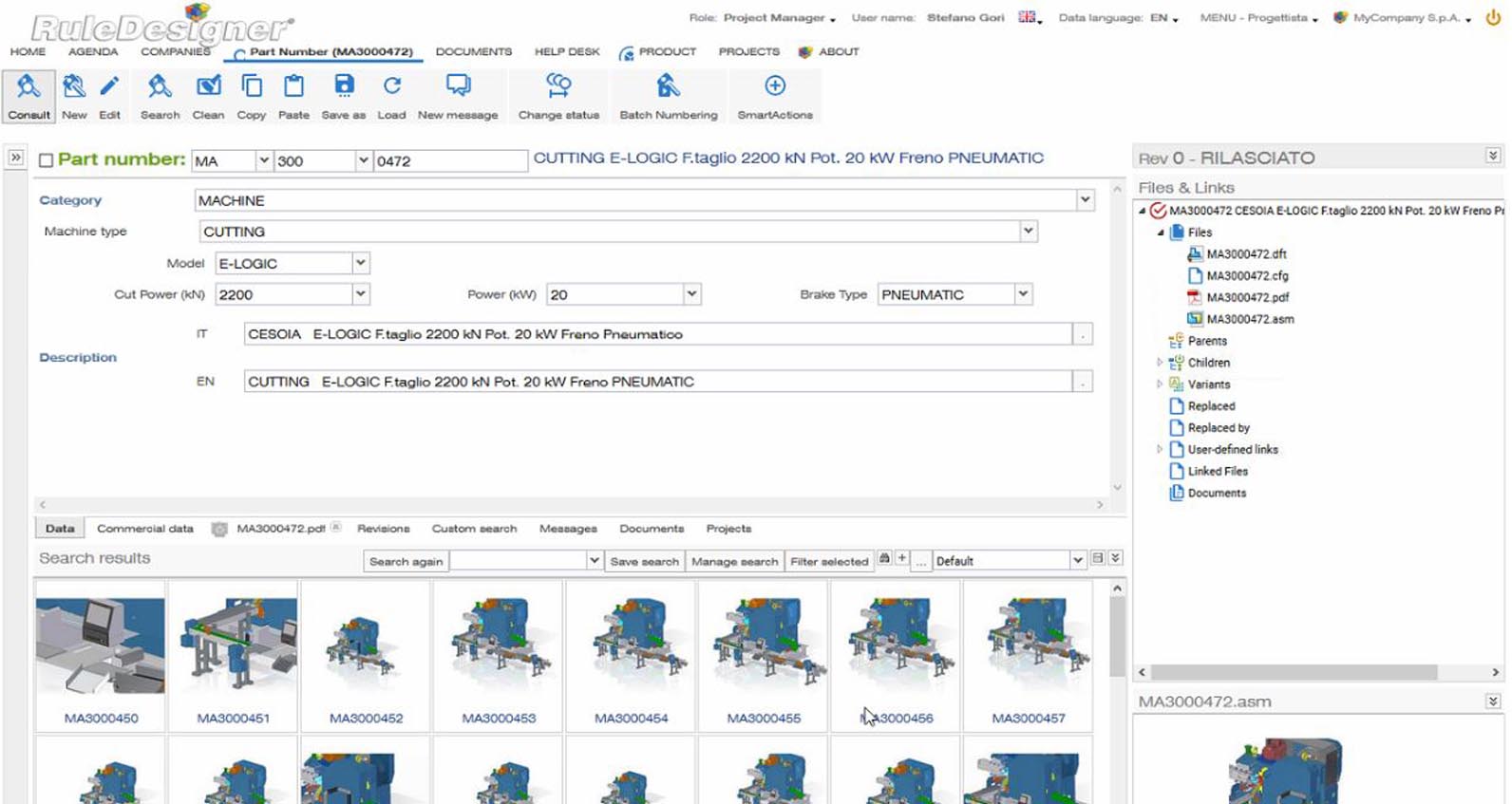1512x804 pixels.
Task: Collapse the left panel with double-arrow icon
Action: [16, 158]
